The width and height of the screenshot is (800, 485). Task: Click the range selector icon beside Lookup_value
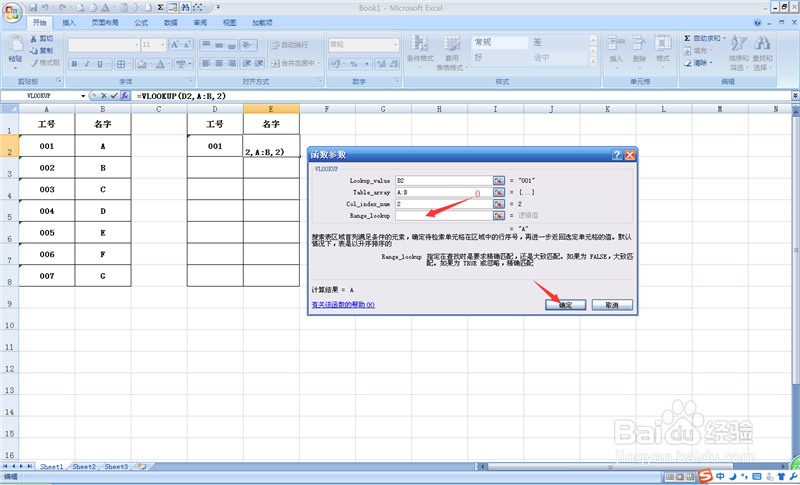coord(498,181)
